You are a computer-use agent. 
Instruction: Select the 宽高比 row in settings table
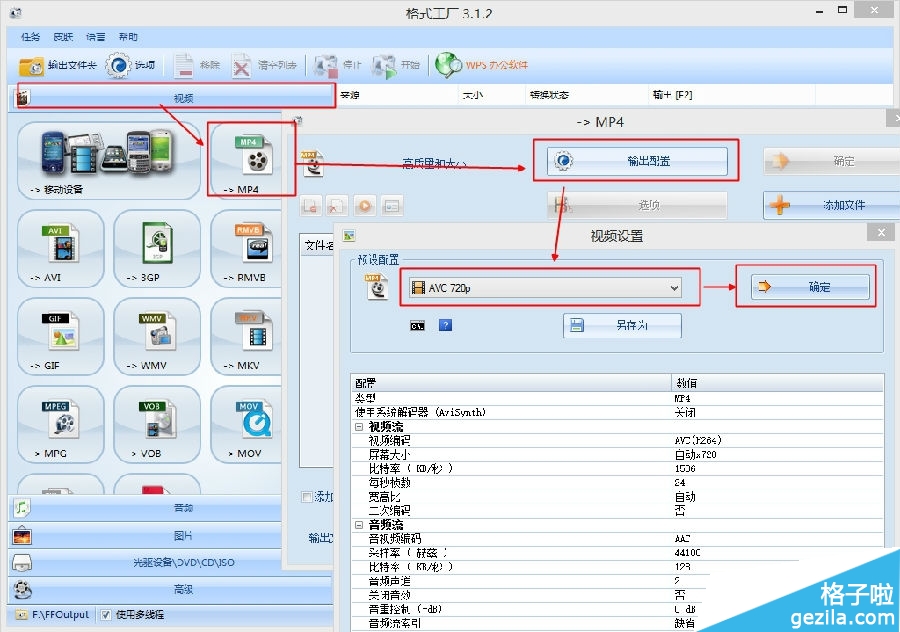[617, 497]
